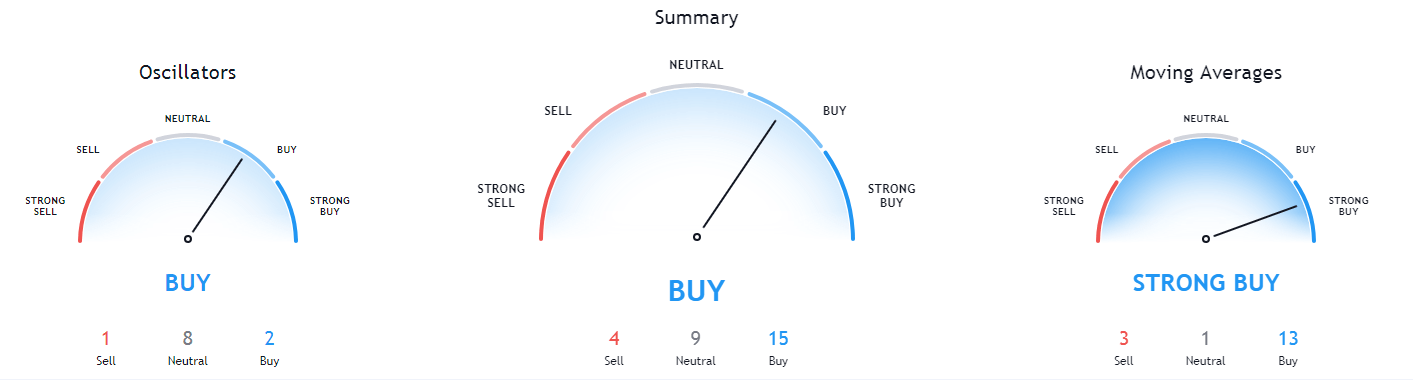Click the Summary gauge pivot circle

point(697,237)
